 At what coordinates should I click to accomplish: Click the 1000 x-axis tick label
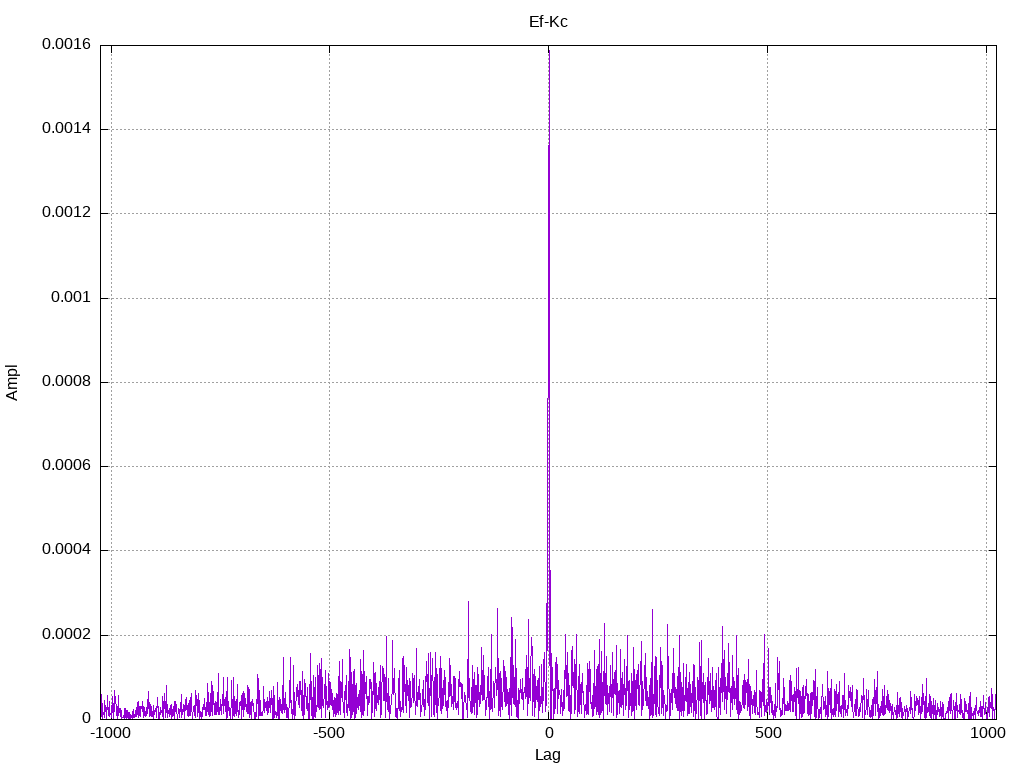(987, 733)
